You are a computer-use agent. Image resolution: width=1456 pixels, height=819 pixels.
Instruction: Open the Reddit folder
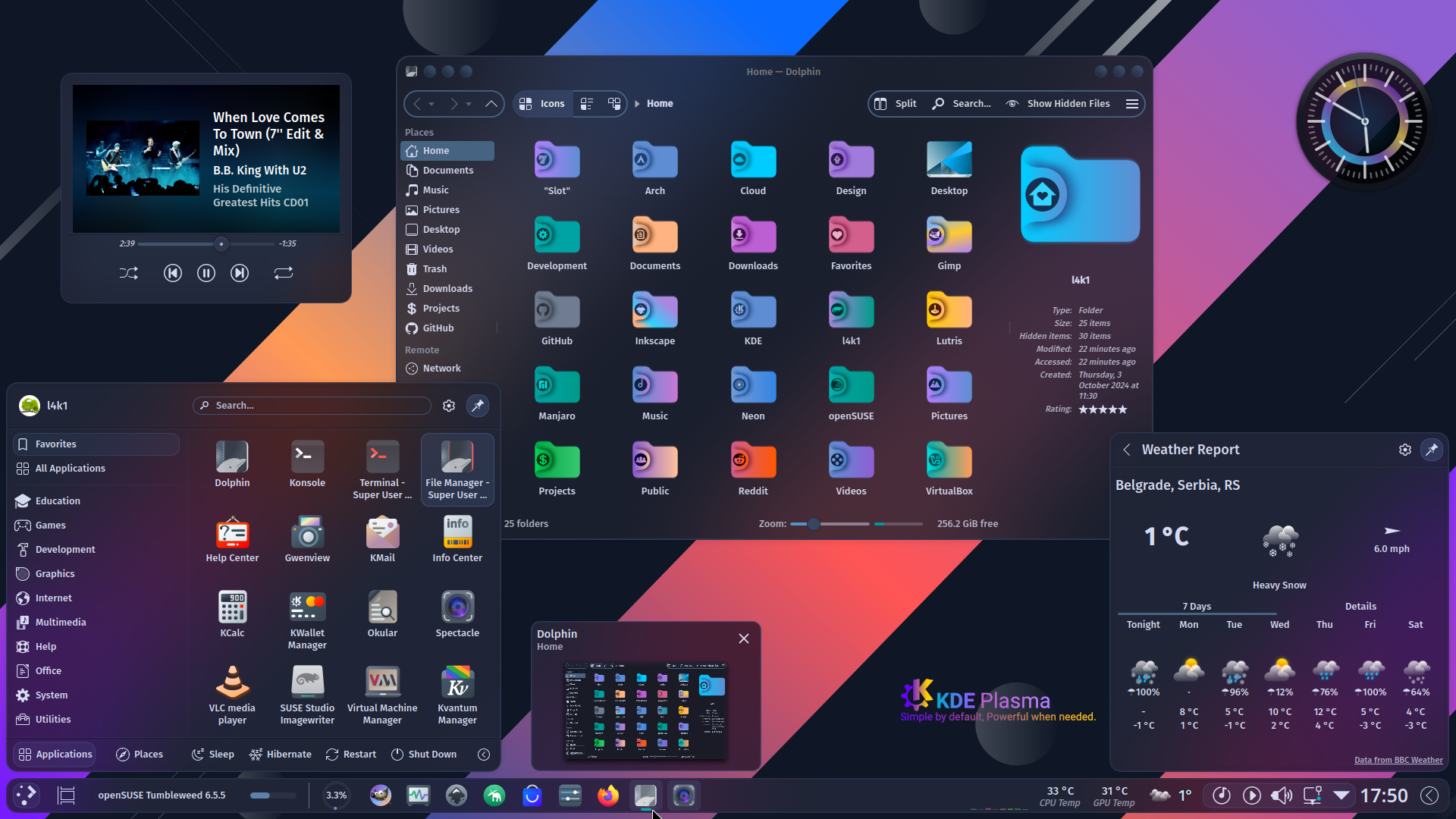753,469
